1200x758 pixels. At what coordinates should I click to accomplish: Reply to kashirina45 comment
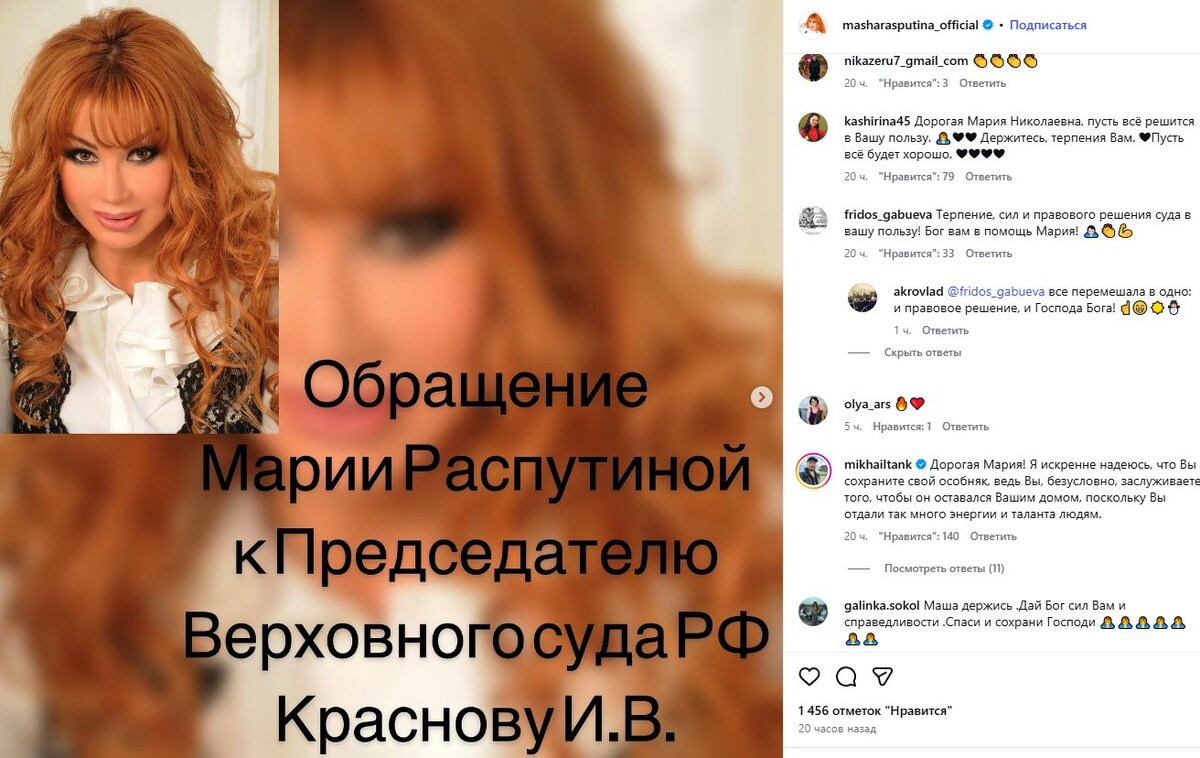989,177
